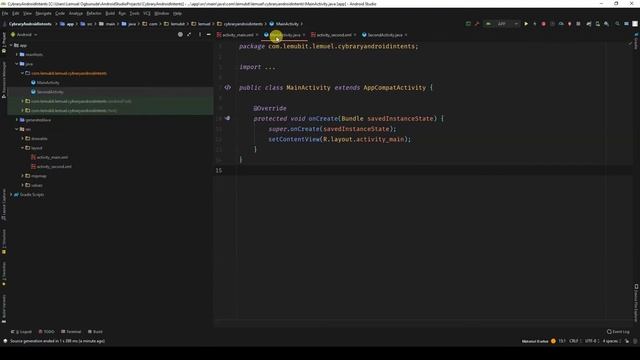Open the Refactor menu
The height and width of the screenshot is (360, 640).
[x=94, y=13]
